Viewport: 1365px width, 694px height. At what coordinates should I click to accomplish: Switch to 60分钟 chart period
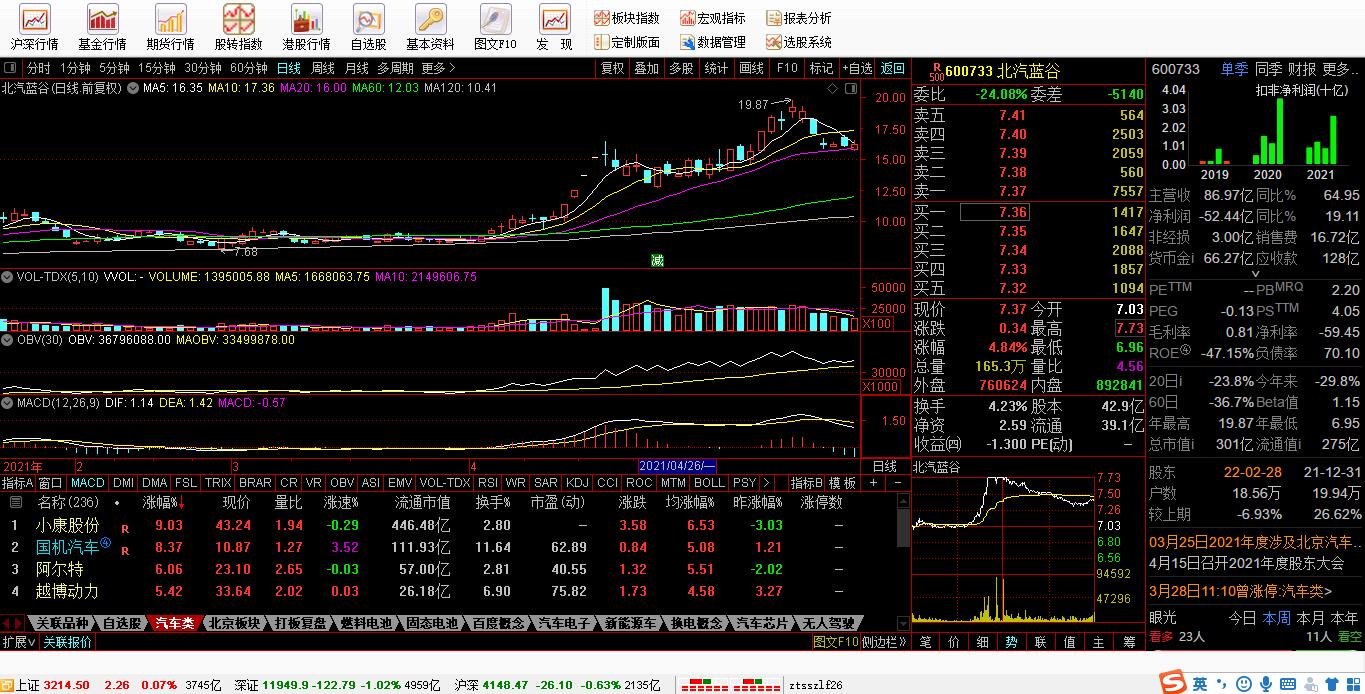[248, 68]
